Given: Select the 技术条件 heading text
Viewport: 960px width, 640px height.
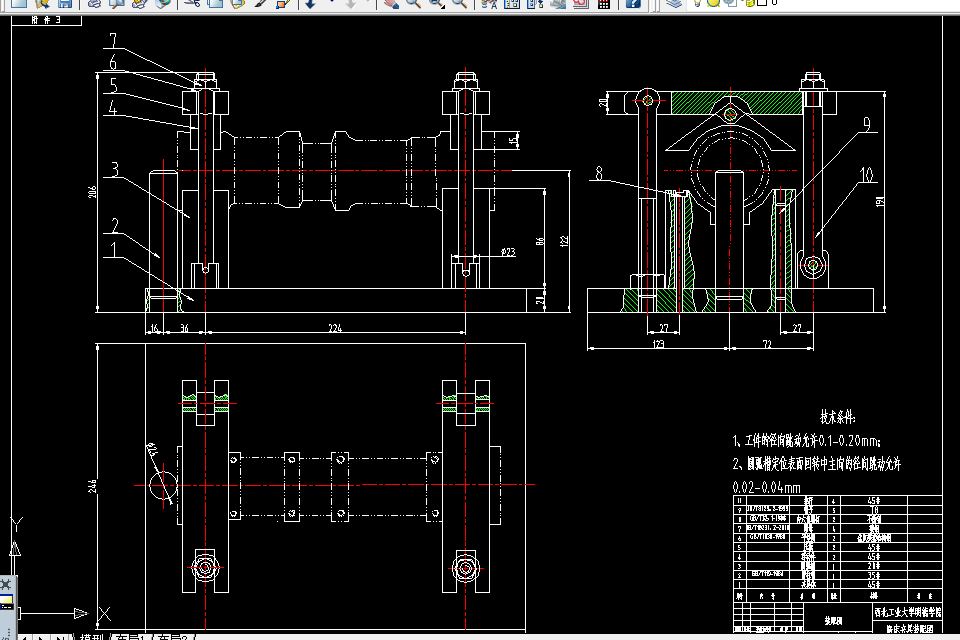Looking at the screenshot, I should coord(838,418).
